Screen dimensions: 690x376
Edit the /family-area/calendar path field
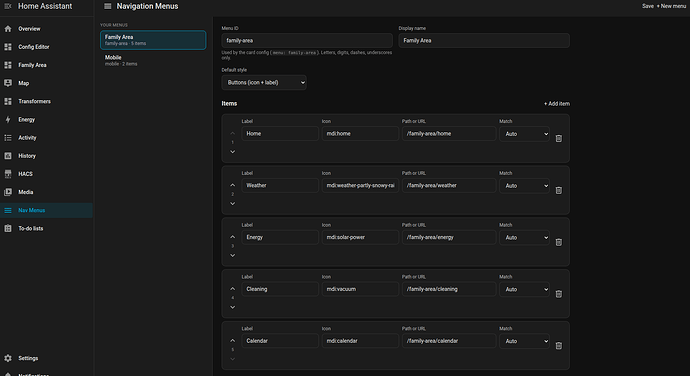449,341
